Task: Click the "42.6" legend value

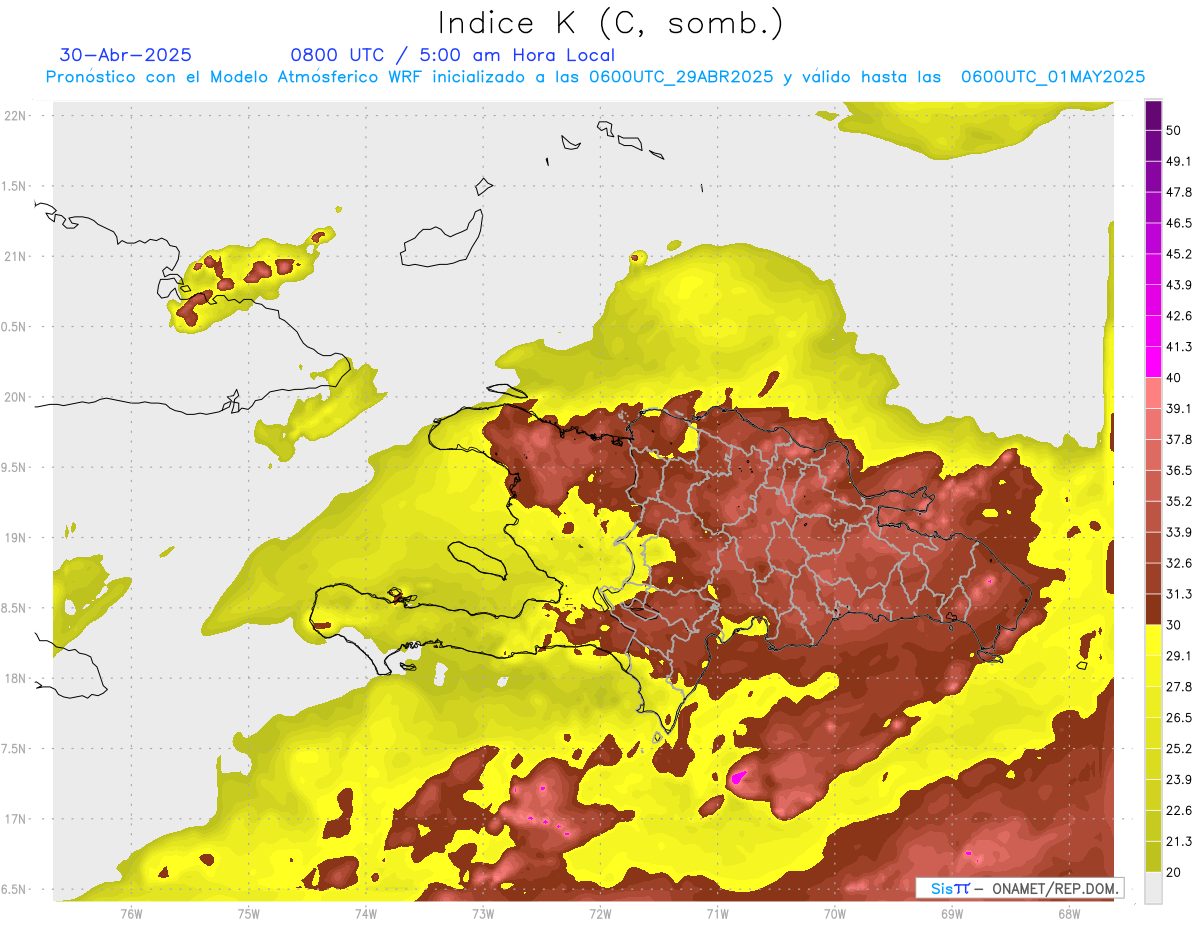Action: (x=1178, y=316)
